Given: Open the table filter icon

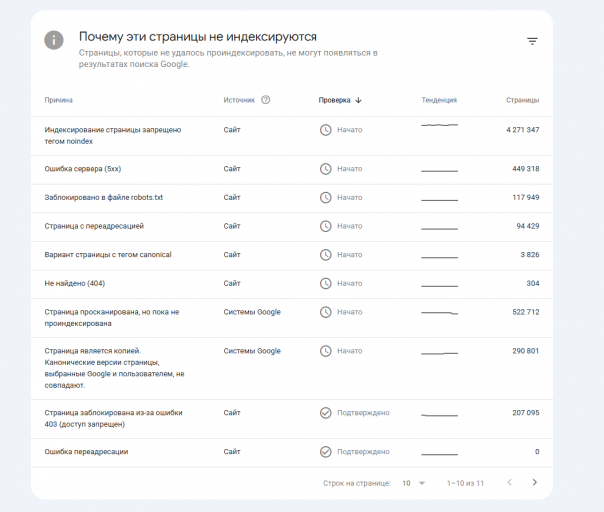Looking at the screenshot, I should tap(532, 41).
